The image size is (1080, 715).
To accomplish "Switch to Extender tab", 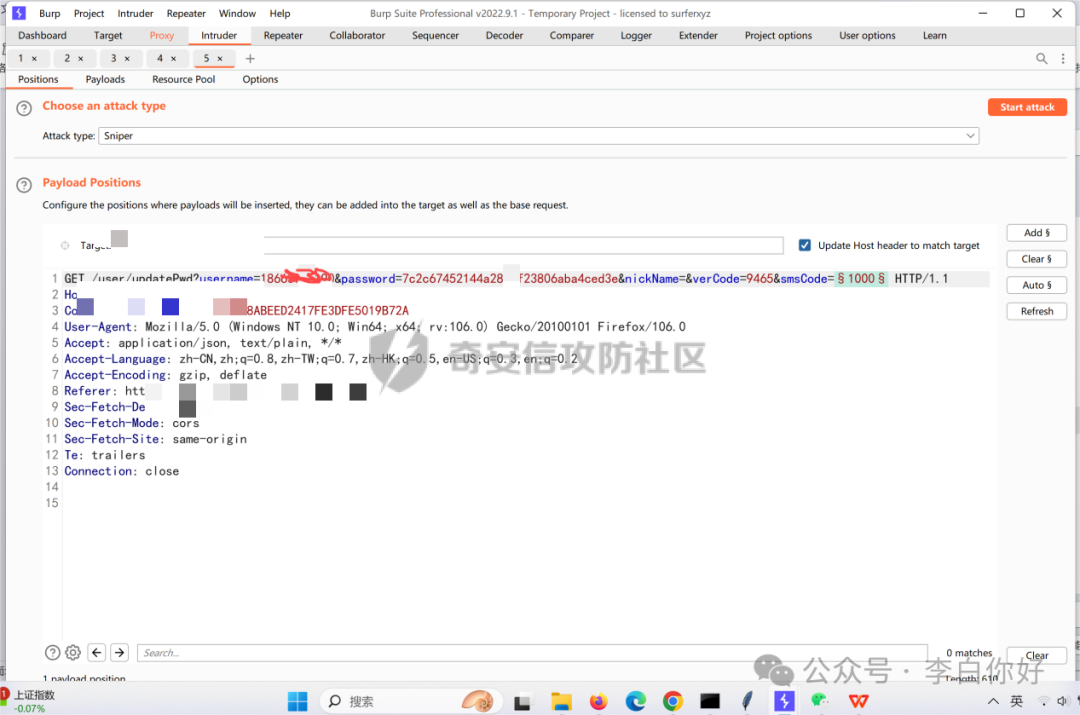I will click(698, 35).
